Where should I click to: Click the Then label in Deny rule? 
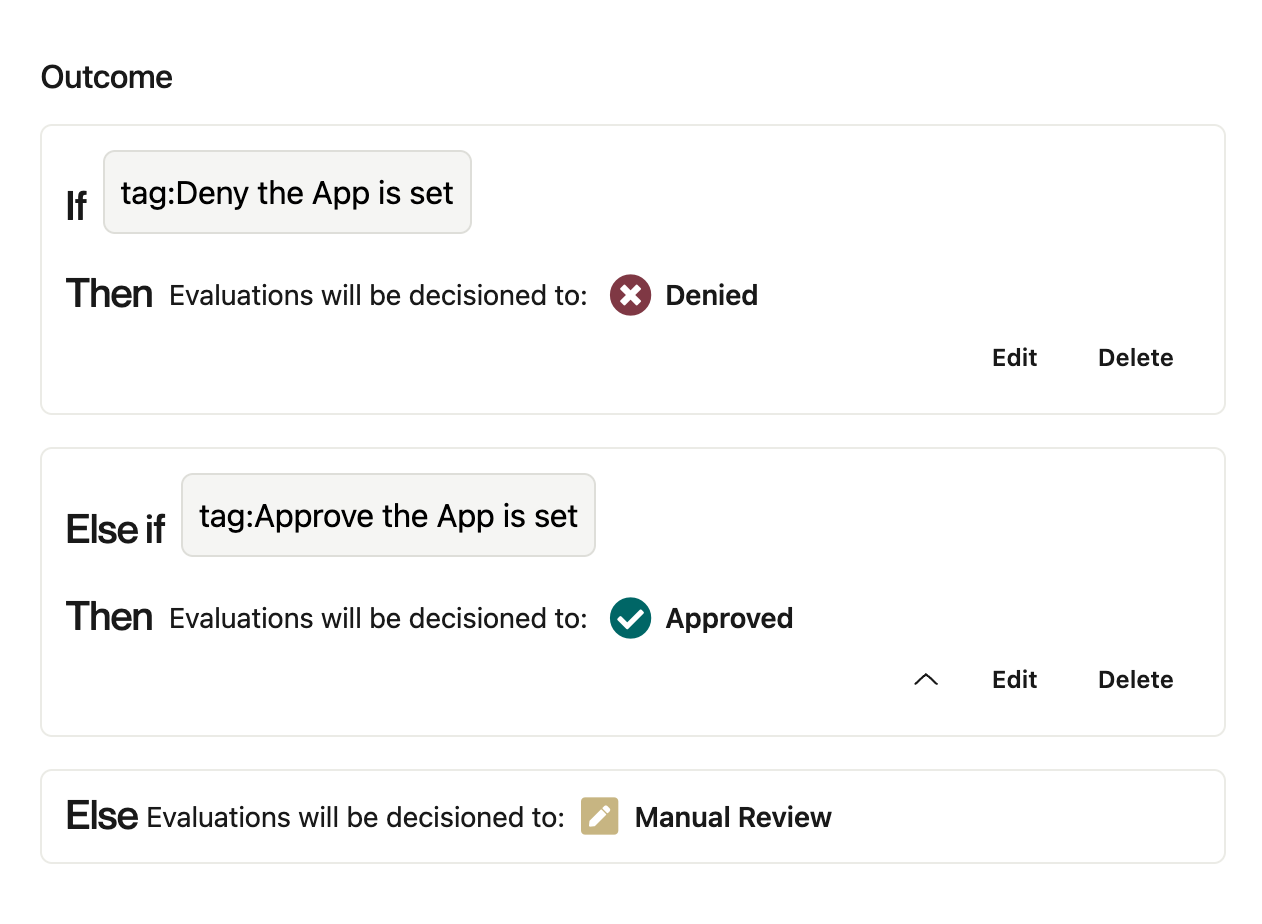click(109, 294)
